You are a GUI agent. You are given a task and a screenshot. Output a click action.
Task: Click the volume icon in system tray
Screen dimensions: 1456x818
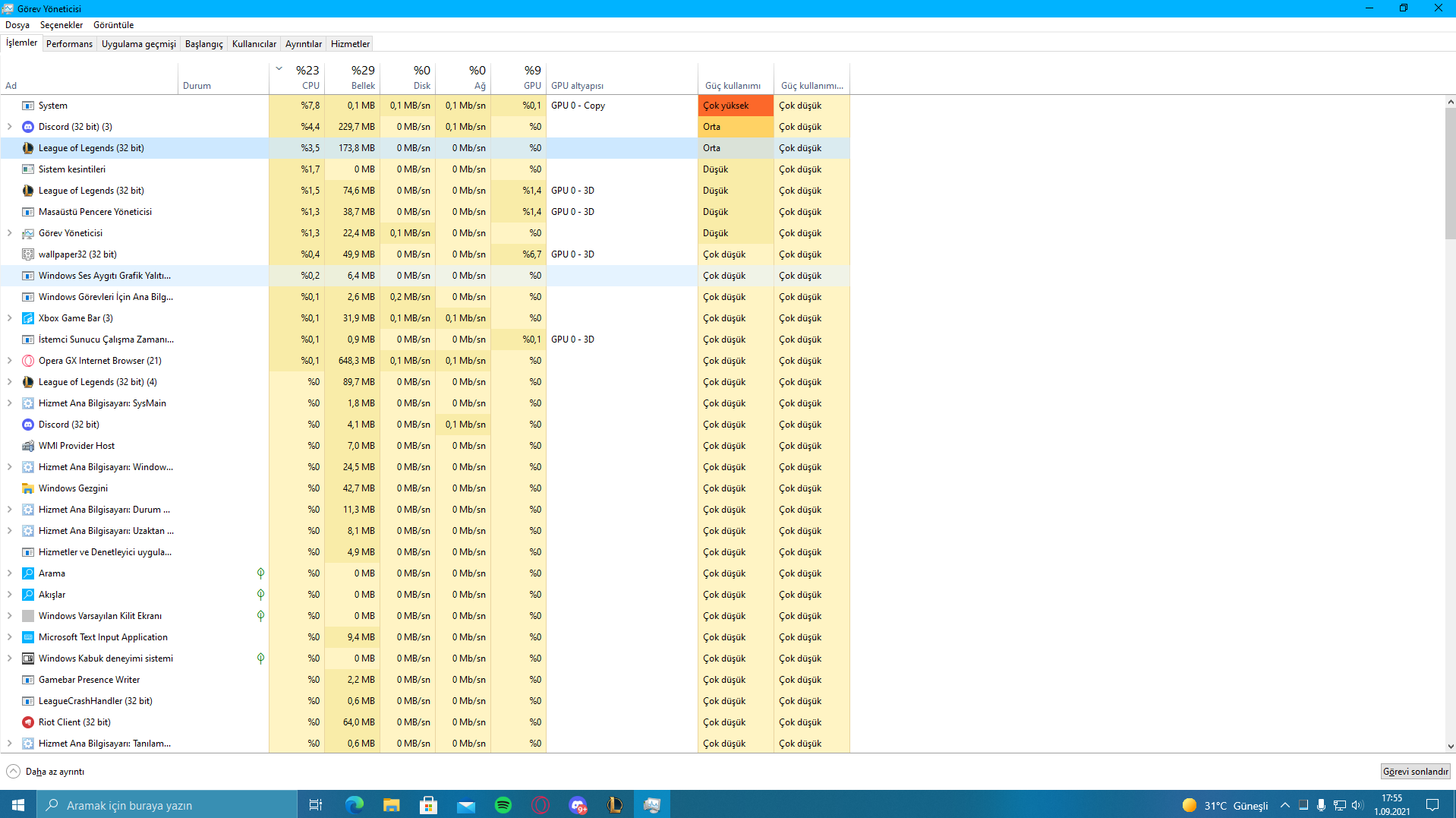click(x=1357, y=805)
